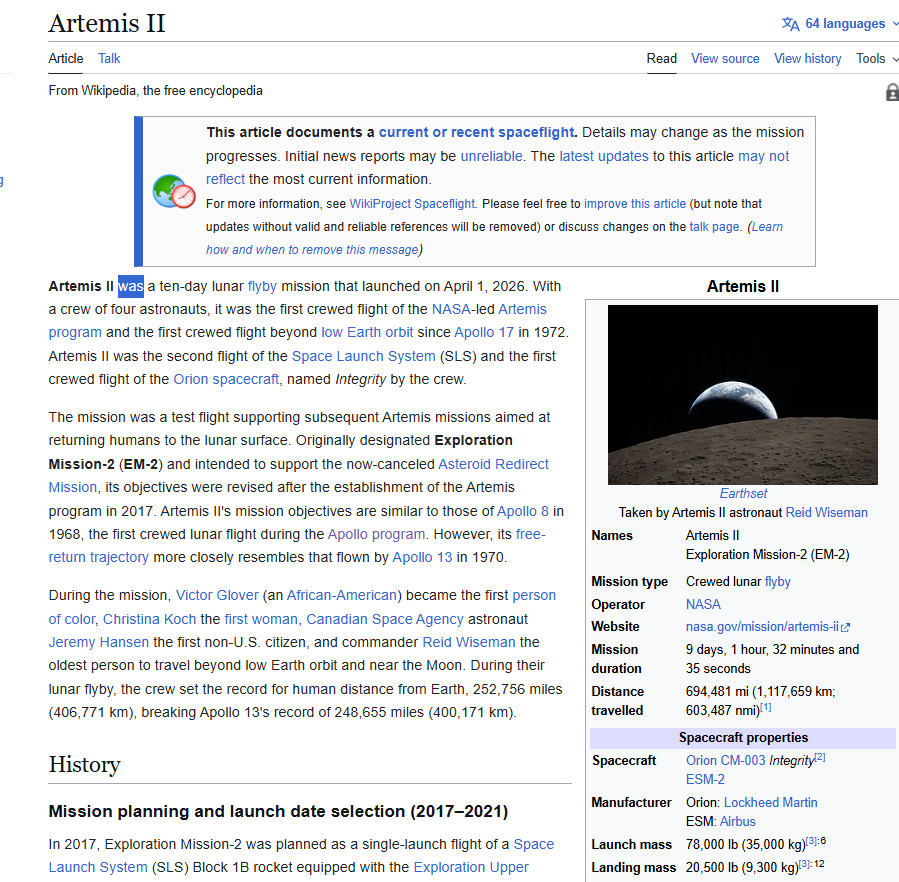Click the View source tab

tap(725, 59)
